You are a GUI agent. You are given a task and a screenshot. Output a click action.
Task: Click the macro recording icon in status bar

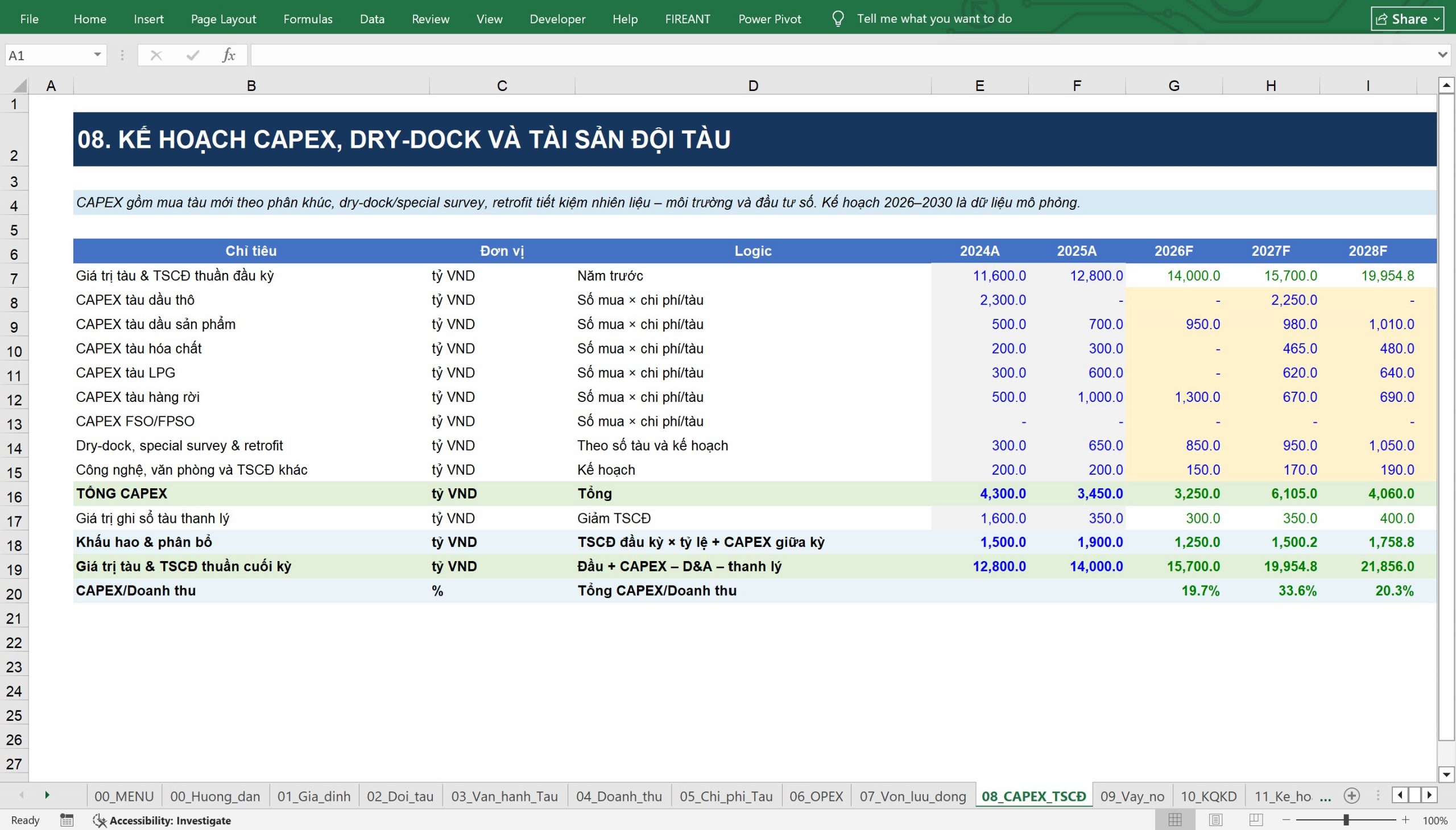point(67,820)
